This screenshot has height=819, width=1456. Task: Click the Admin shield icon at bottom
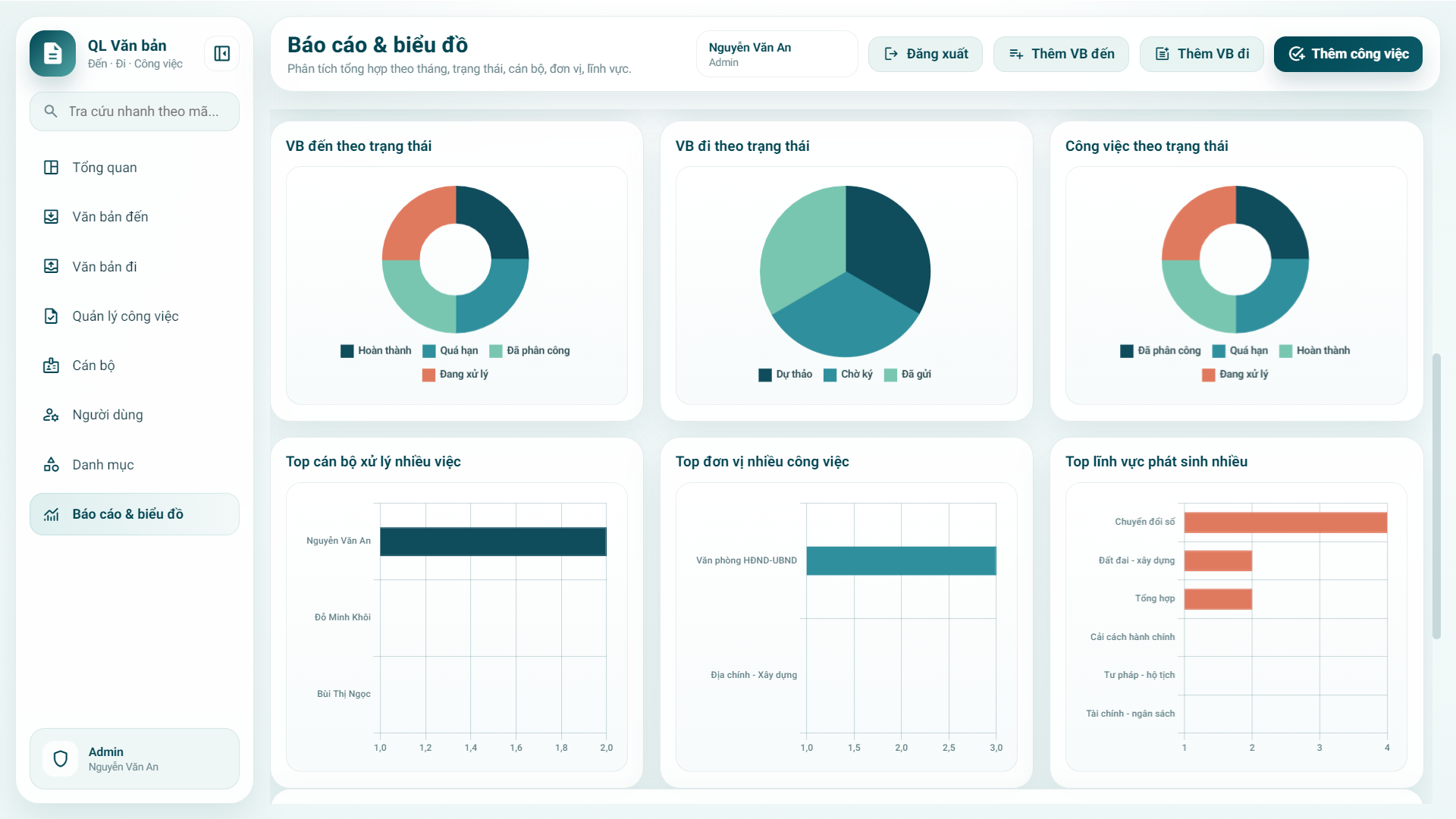click(61, 759)
